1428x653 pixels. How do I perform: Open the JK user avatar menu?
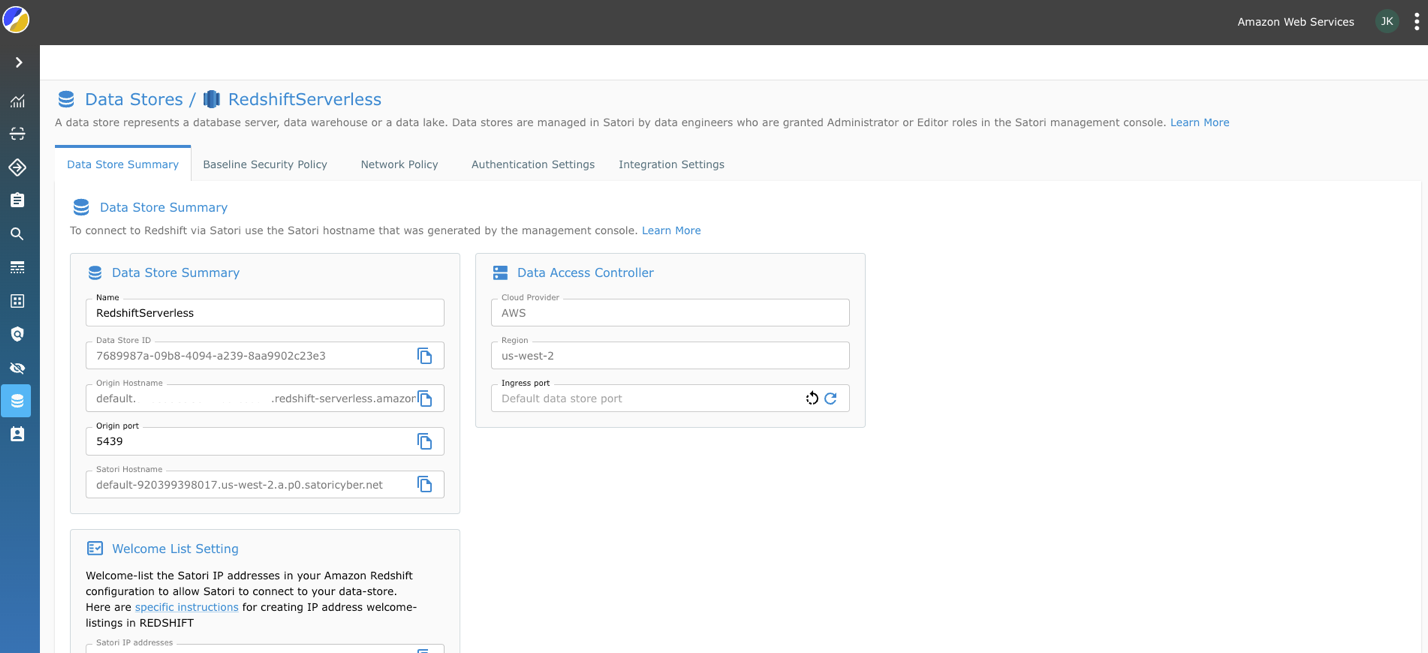tap(1387, 21)
